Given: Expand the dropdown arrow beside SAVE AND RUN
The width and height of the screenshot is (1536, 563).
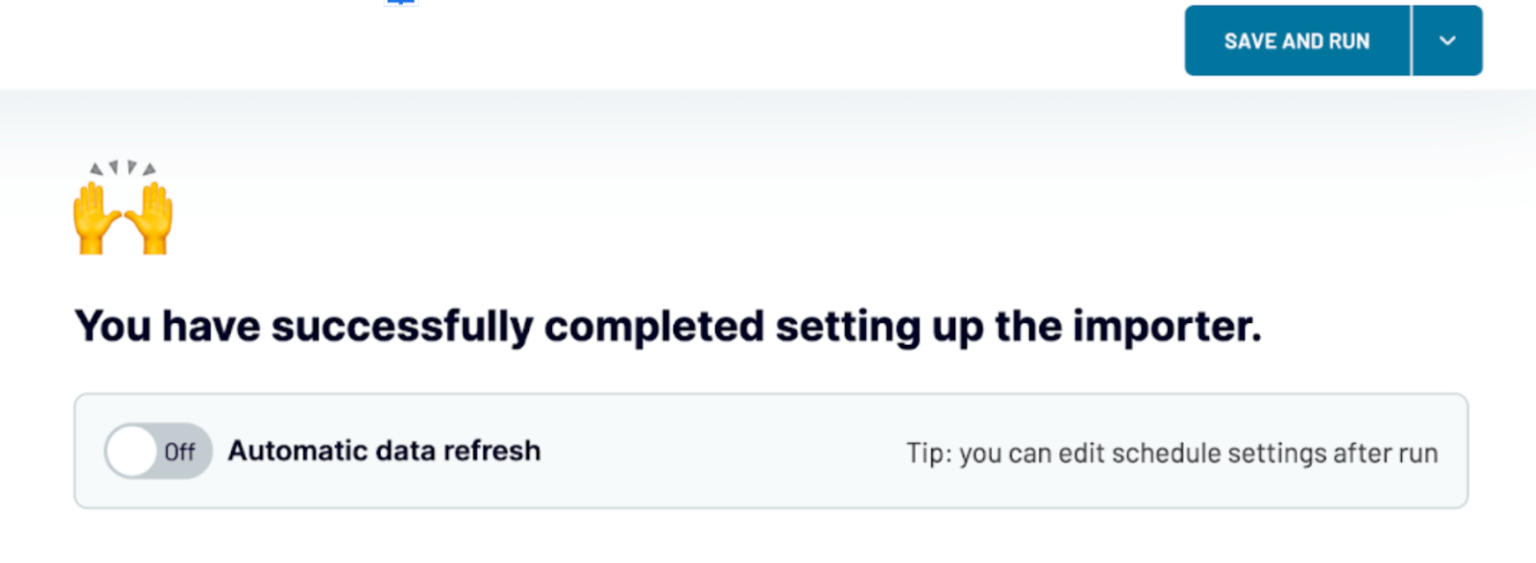Looking at the screenshot, I should tap(1447, 41).
